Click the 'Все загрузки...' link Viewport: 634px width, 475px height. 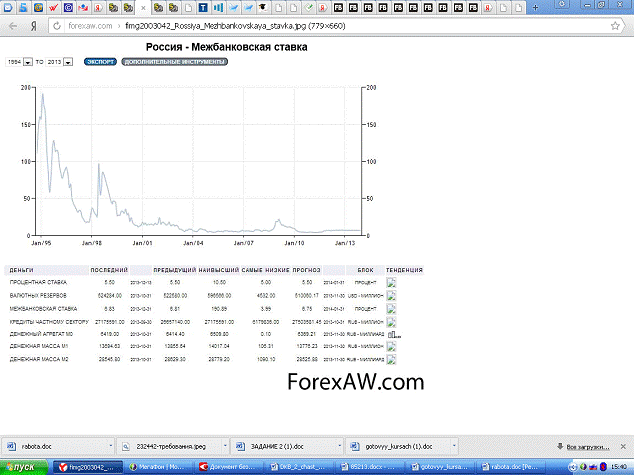click(587, 447)
